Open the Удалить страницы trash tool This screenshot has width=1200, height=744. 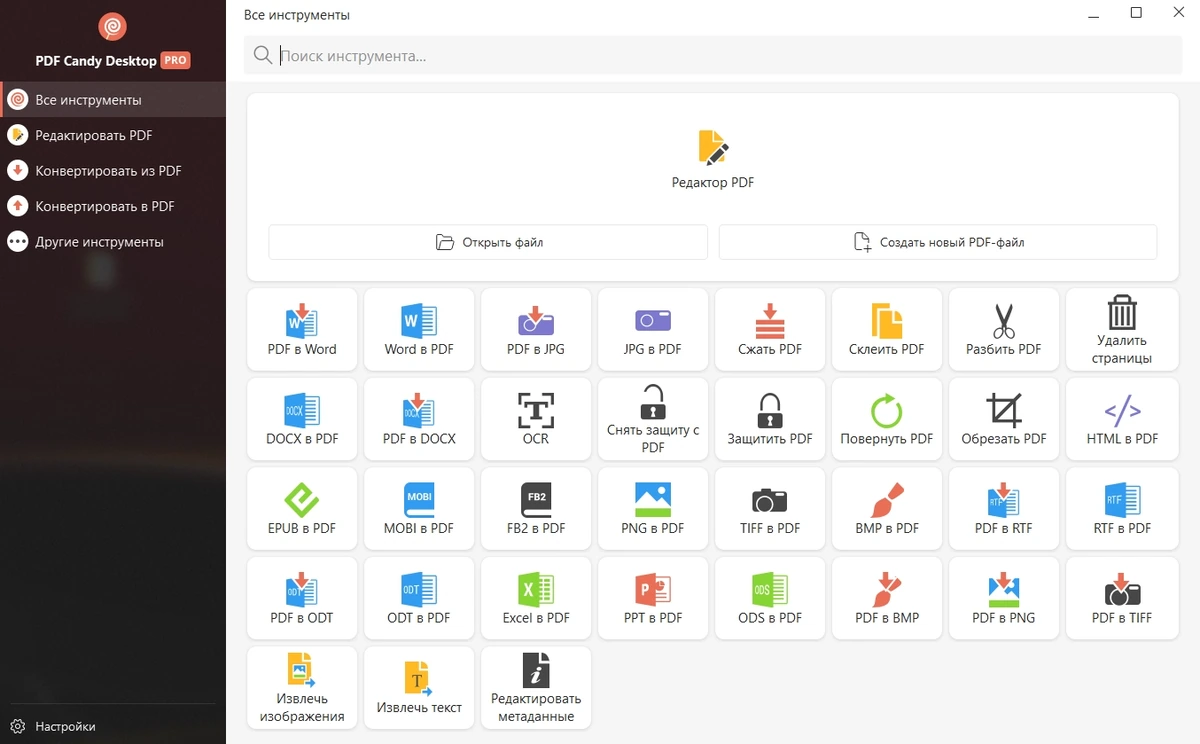pos(1121,330)
